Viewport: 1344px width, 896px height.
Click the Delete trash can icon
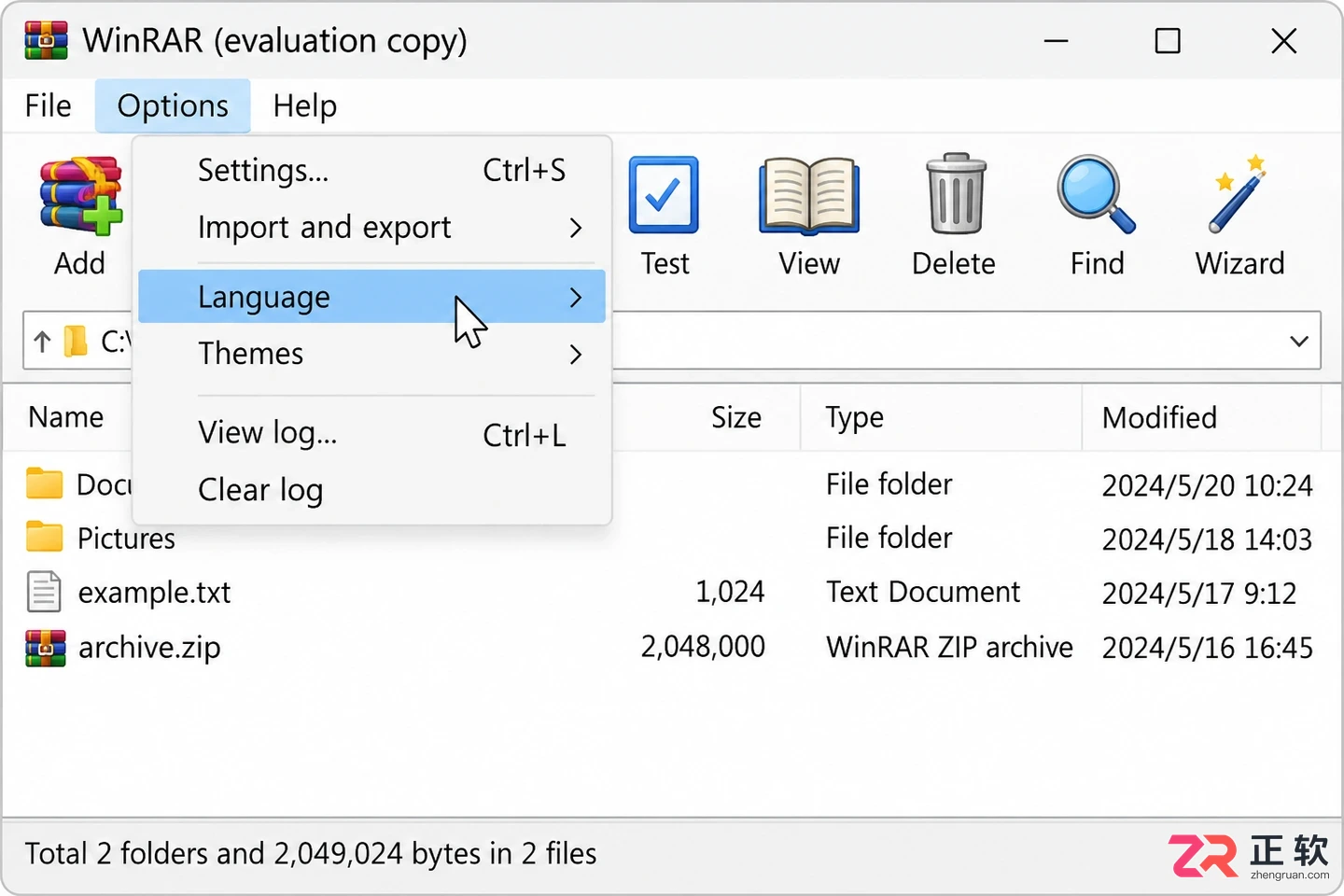coord(956,193)
